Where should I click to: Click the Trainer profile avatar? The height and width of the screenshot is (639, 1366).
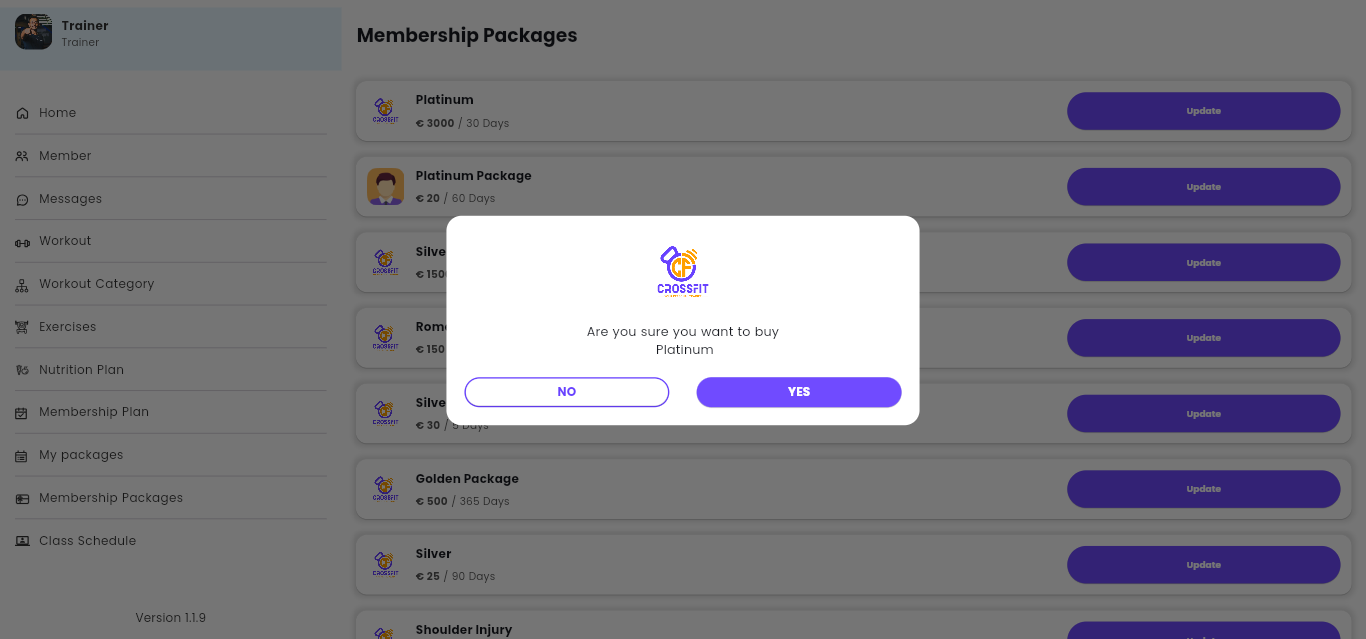[x=33, y=32]
